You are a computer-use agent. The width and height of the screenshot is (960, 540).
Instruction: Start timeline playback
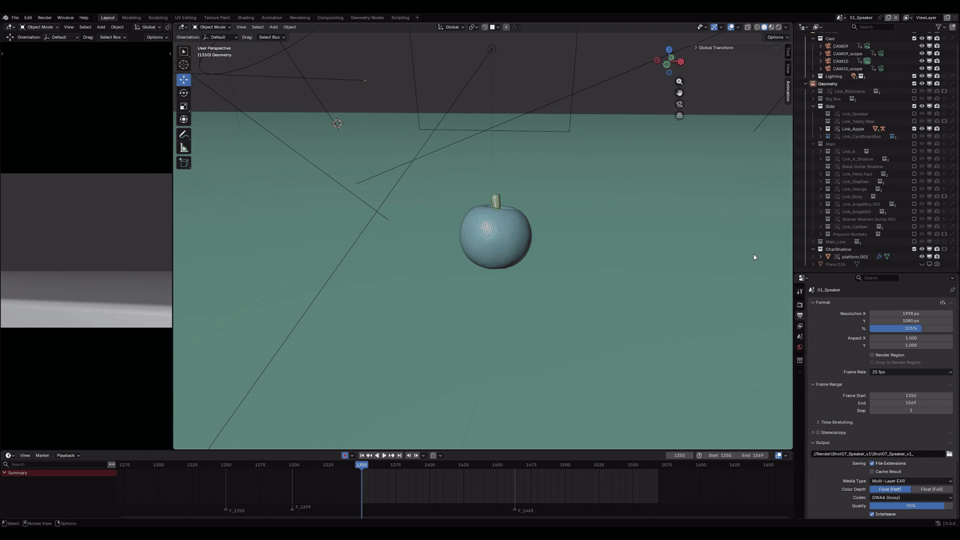tap(384, 456)
